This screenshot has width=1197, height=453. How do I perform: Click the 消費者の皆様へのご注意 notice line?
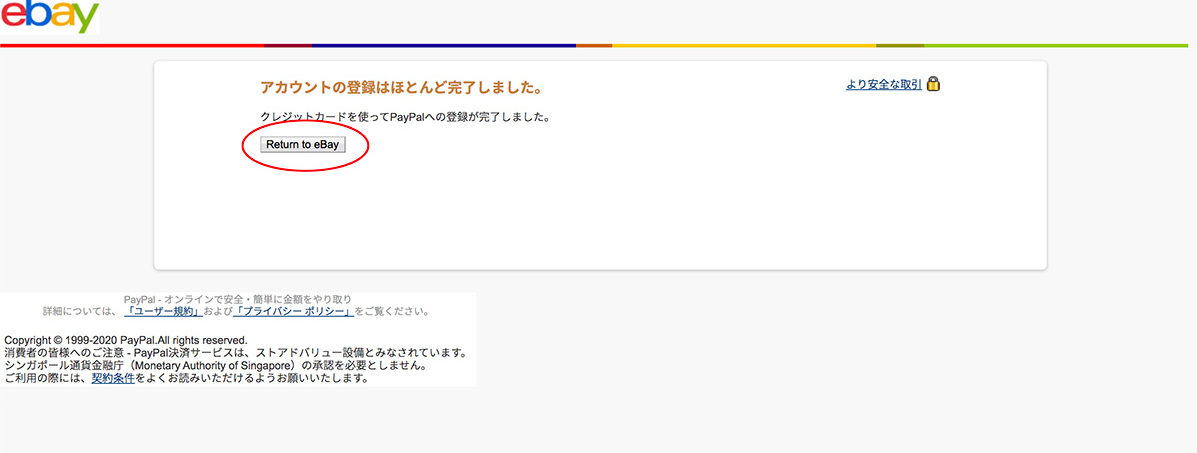(x=235, y=353)
